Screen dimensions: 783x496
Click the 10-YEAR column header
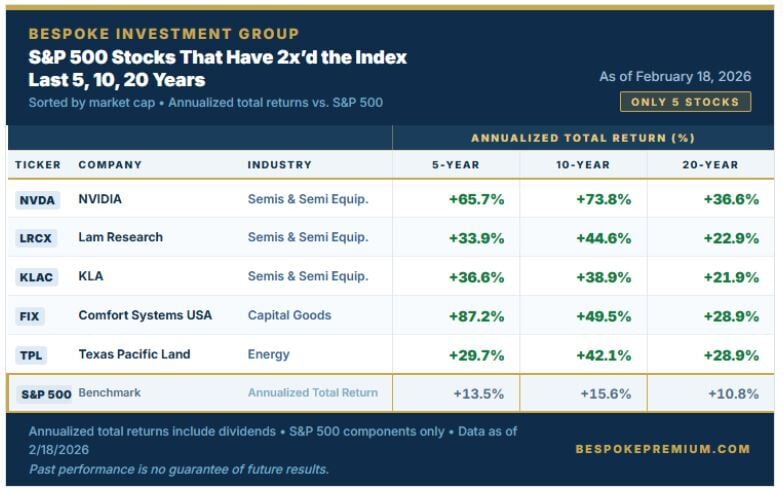(x=583, y=165)
